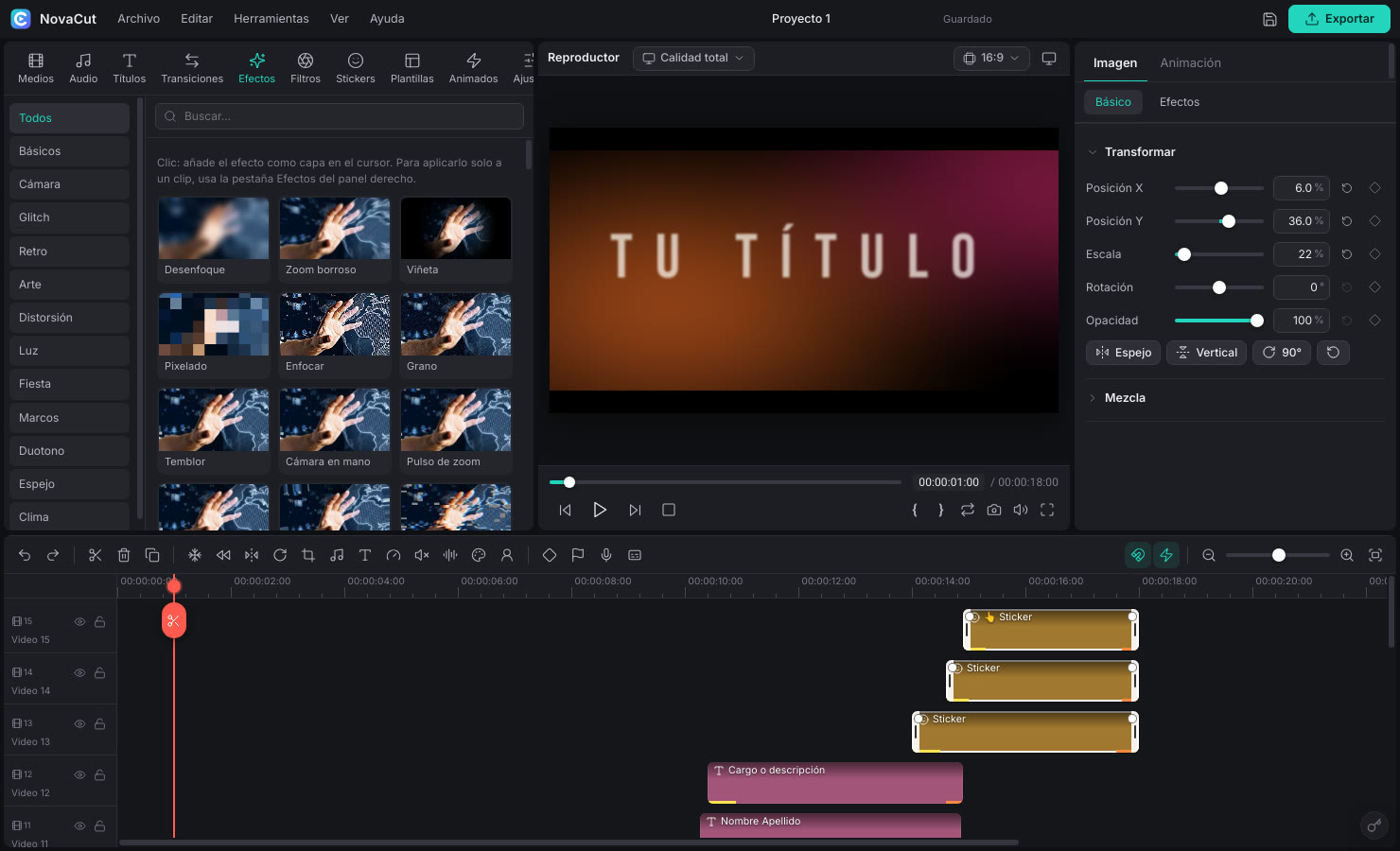
Task: Open the Herramientas menu
Action: [271, 19]
